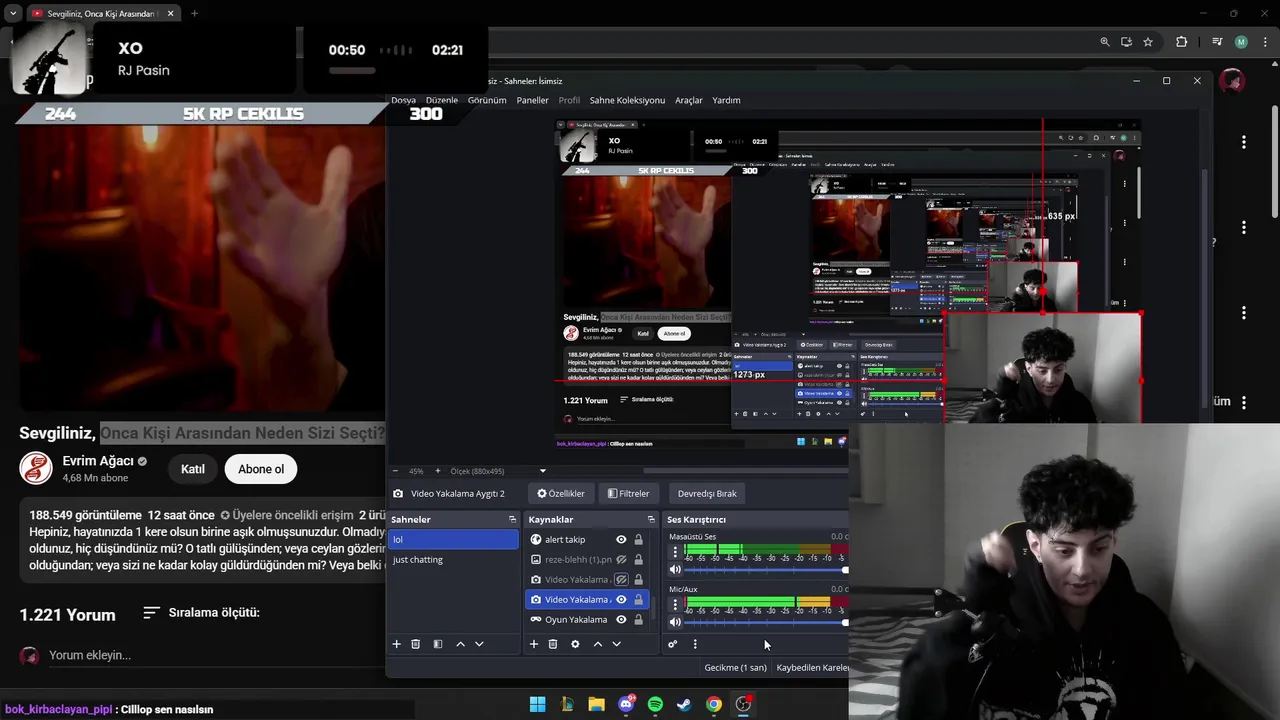This screenshot has height=720, width=1280.
Task: Add a new scene in Sahneler panel
Action: pos(396,644)
